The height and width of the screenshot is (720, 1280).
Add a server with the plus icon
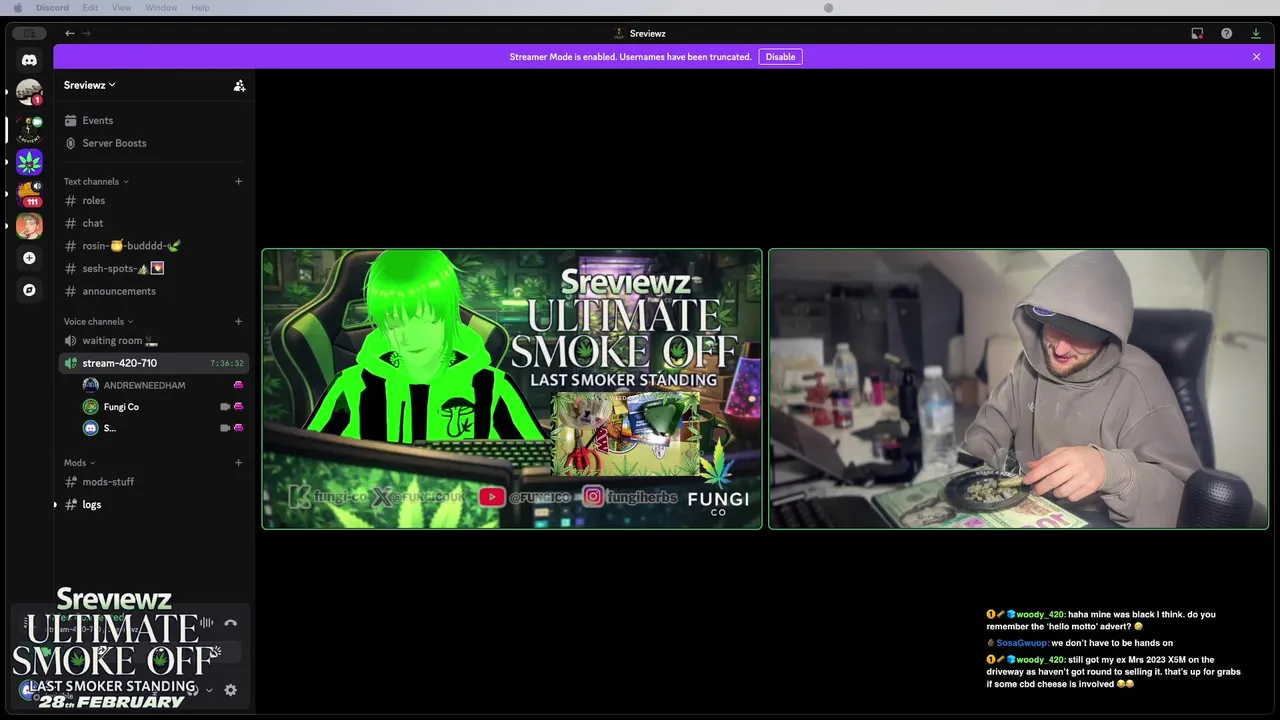point(29,258)
